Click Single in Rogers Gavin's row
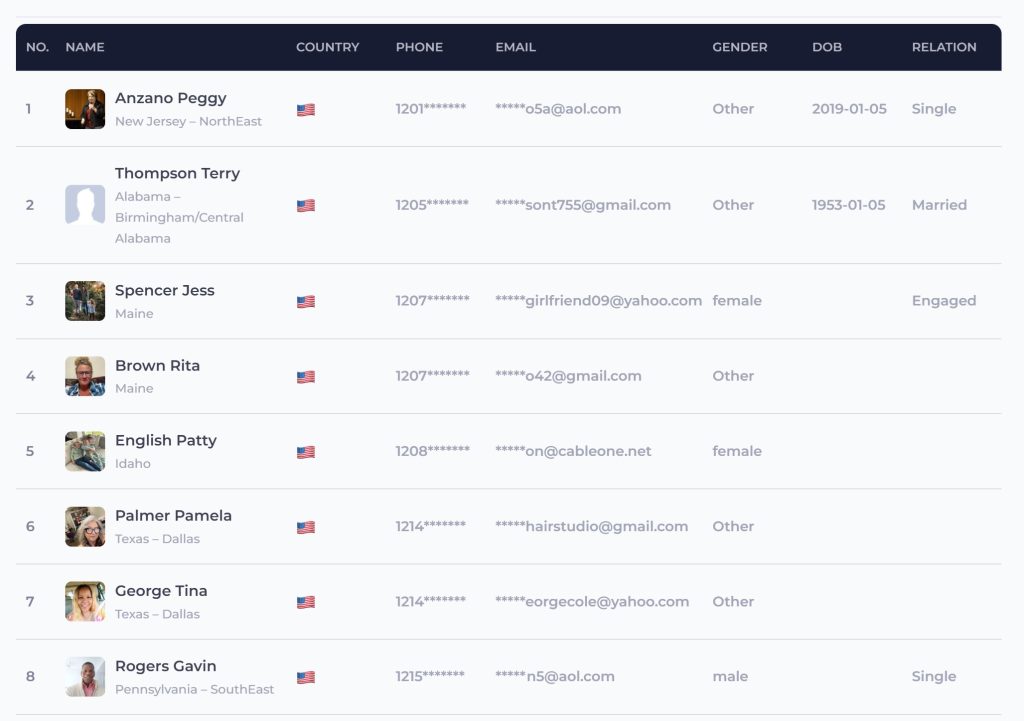The height and width of the screenshot is (721, 1024). click(934, 677)
